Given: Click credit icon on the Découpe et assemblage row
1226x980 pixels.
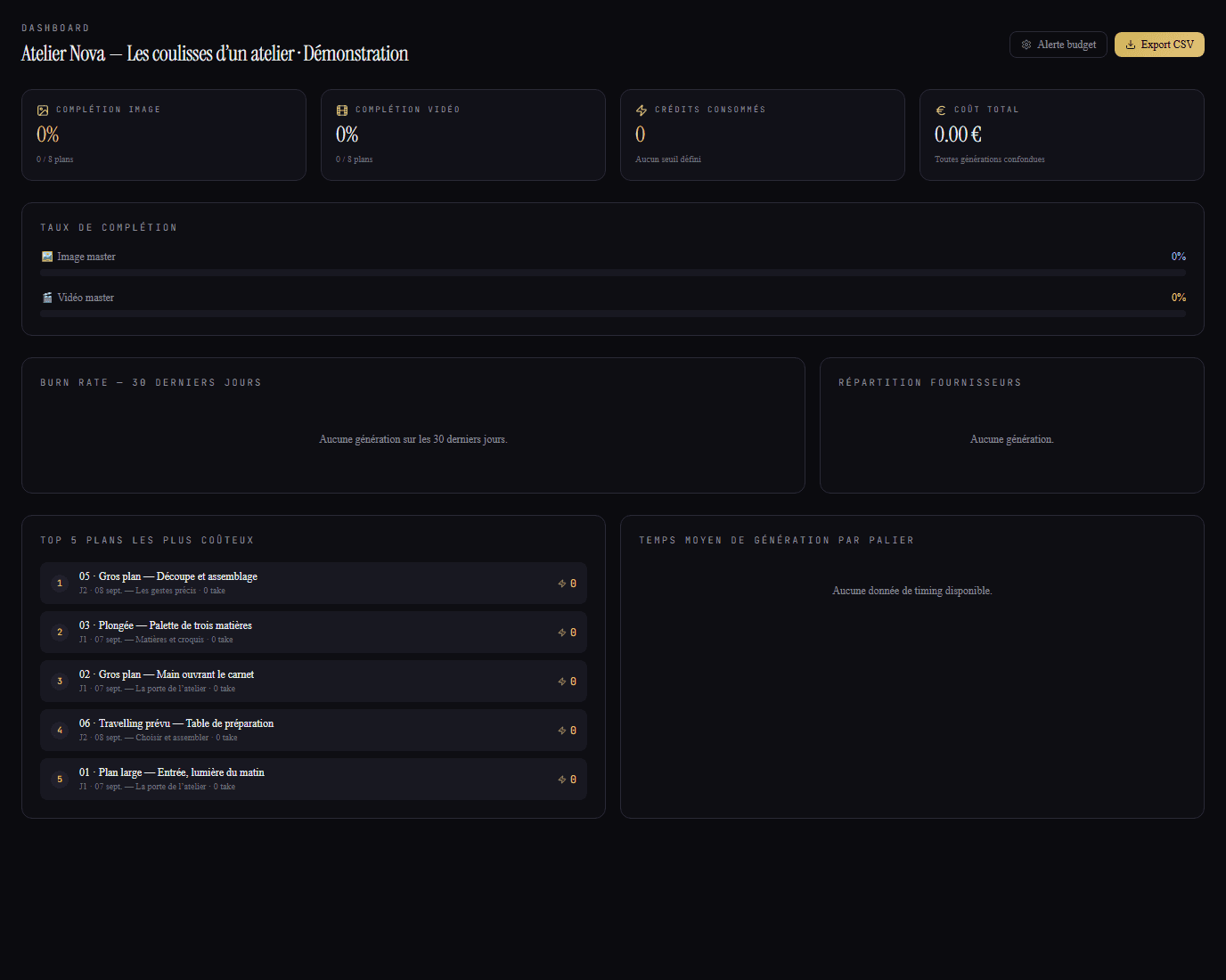Looking at the screenshot, I should click(x=562, y=584).
